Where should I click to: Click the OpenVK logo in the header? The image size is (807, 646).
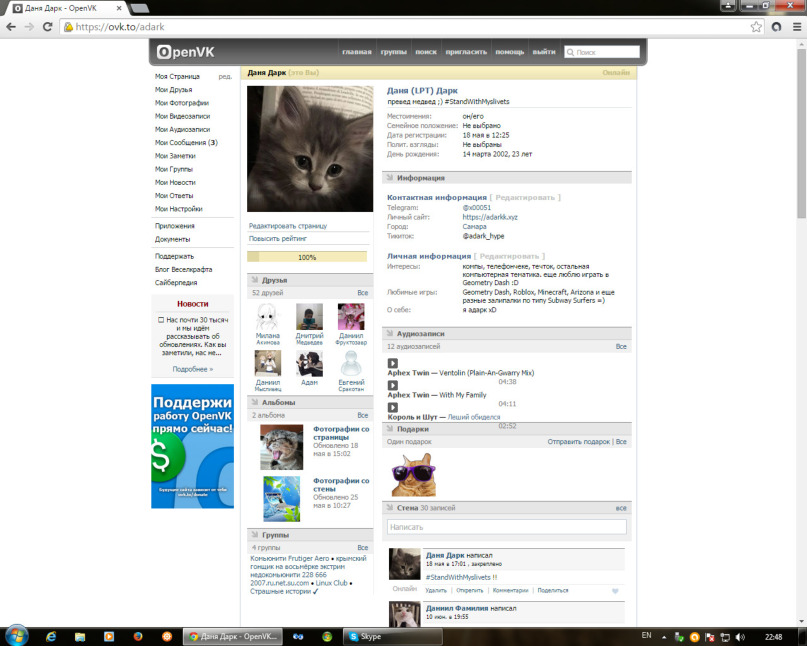pos(185,52)
